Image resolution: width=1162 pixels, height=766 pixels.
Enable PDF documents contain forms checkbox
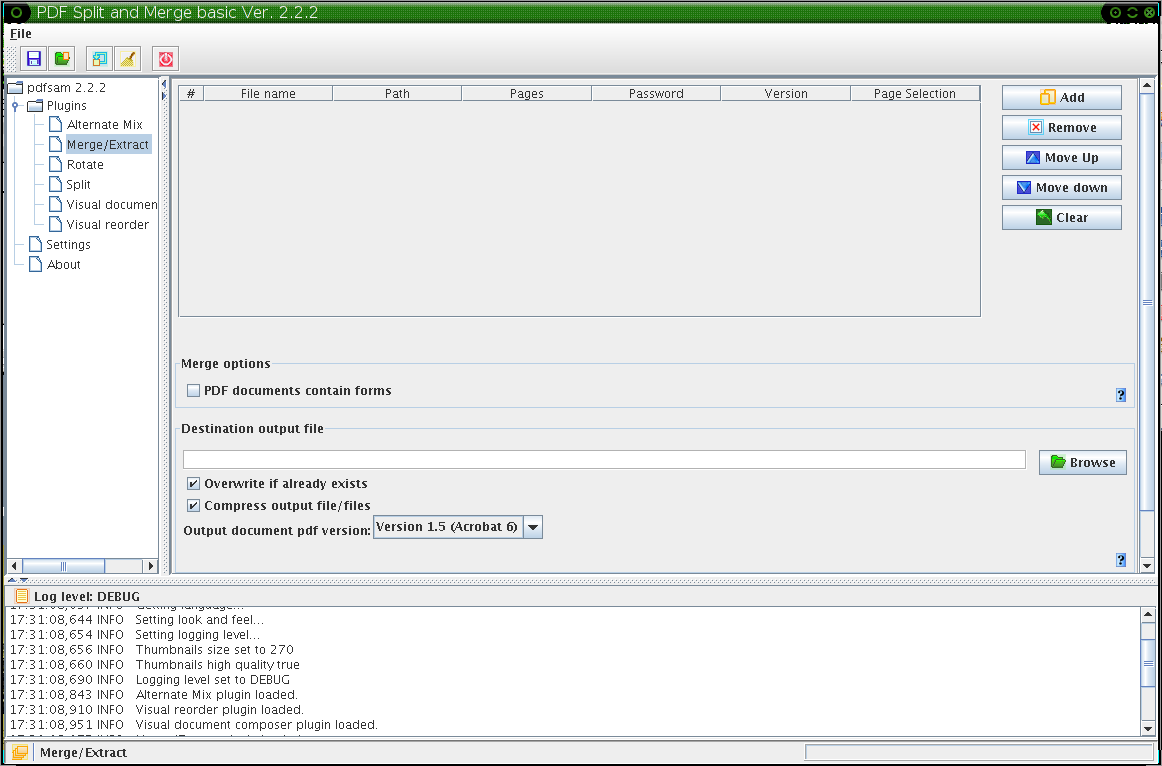193,390
